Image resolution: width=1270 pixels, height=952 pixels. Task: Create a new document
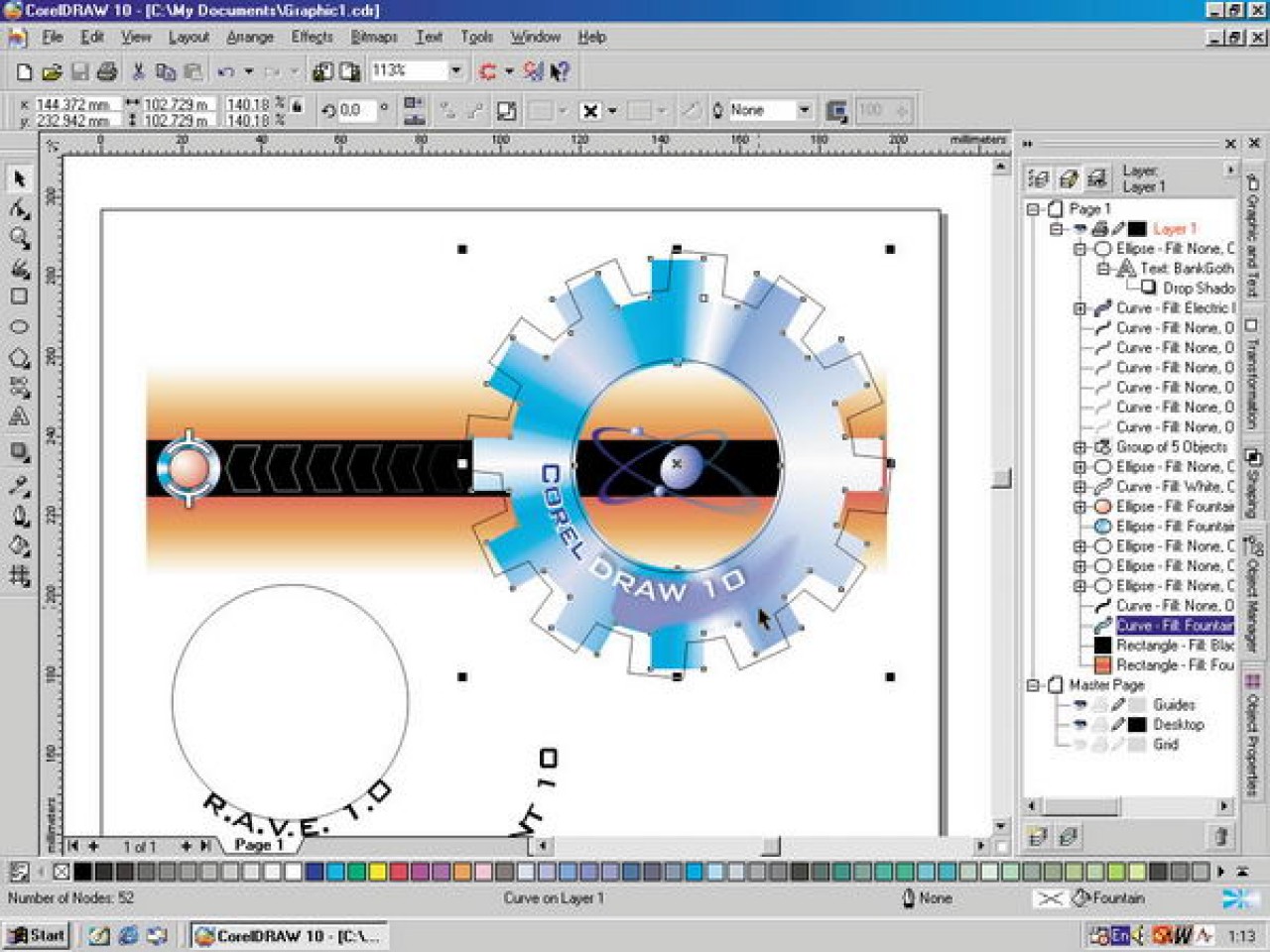[24, 71]
